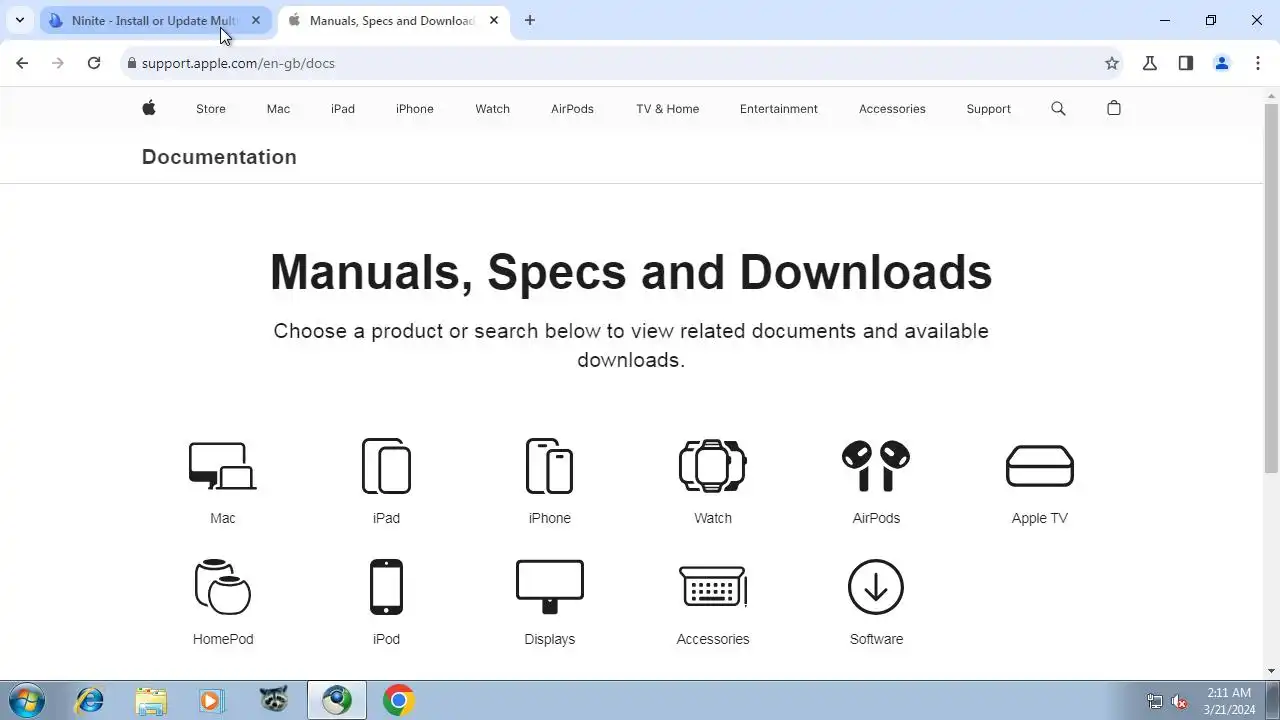1280x720 pixels.
Task: Open the AirPods navigation menu item
Action: (x=572, y=109)
